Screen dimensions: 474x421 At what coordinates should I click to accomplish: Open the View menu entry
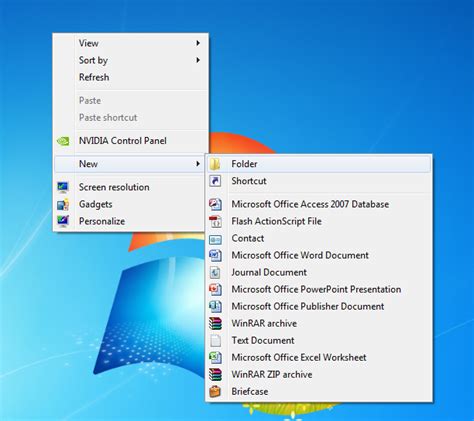(x=131, y=43)
